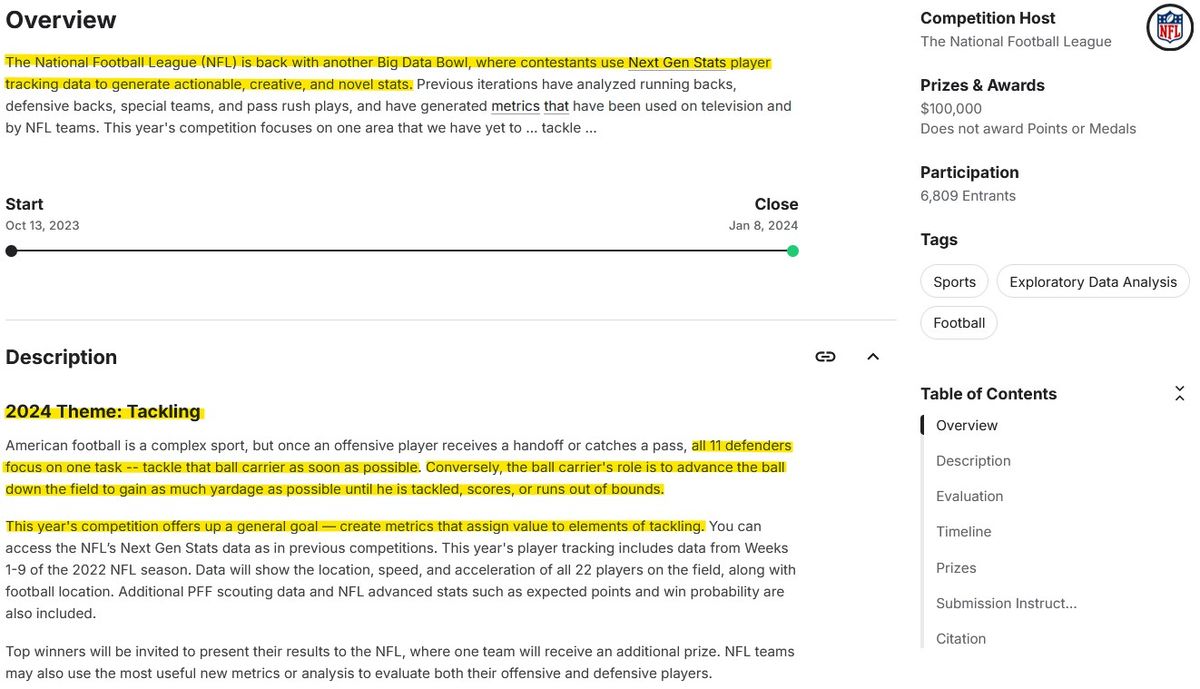Follow the Next Gen Stats link

(x=677, y=62)
